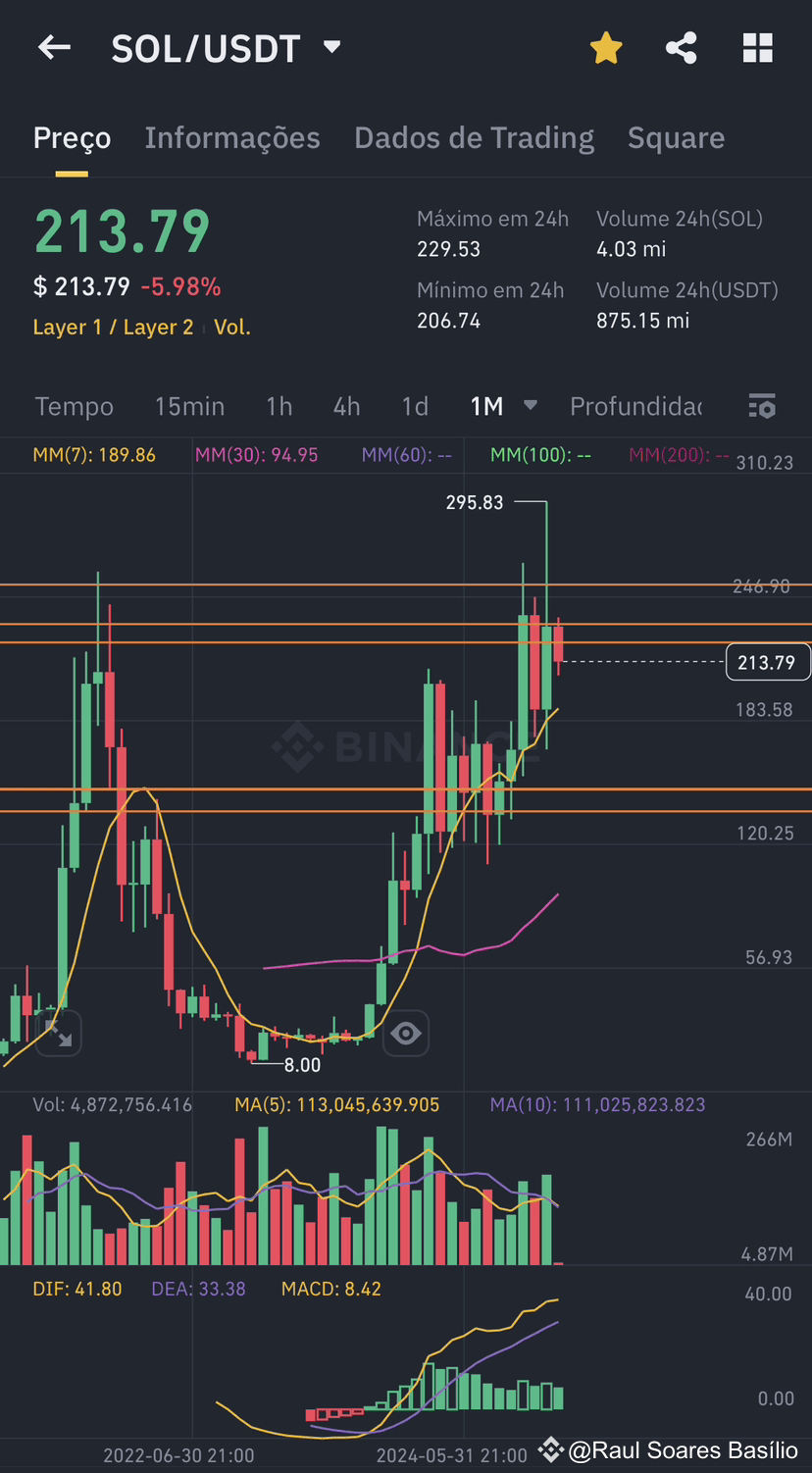812x1473 pixels.
Task: Tap the fullscreen expand icon on chart
Action: point(58,1034)
